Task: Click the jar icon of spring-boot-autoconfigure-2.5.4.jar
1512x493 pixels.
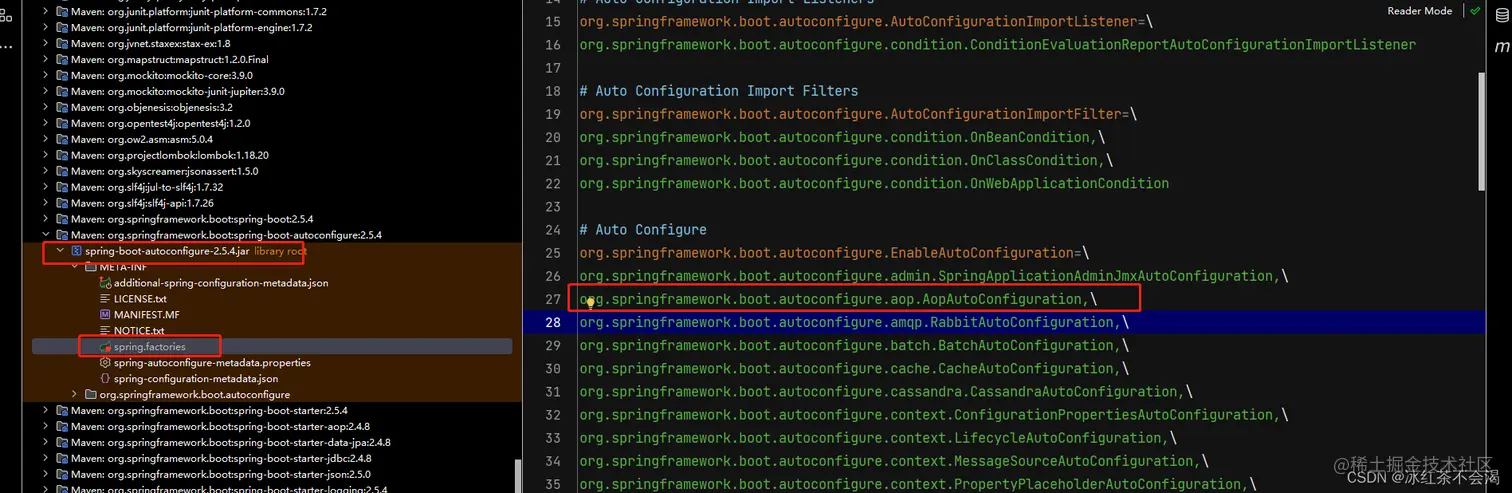Action: pyautogui.click(x=77, y=251)
